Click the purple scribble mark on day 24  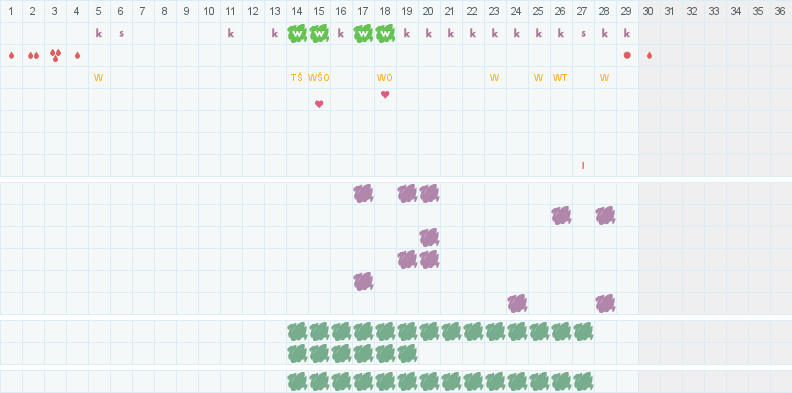click(517, 304)
